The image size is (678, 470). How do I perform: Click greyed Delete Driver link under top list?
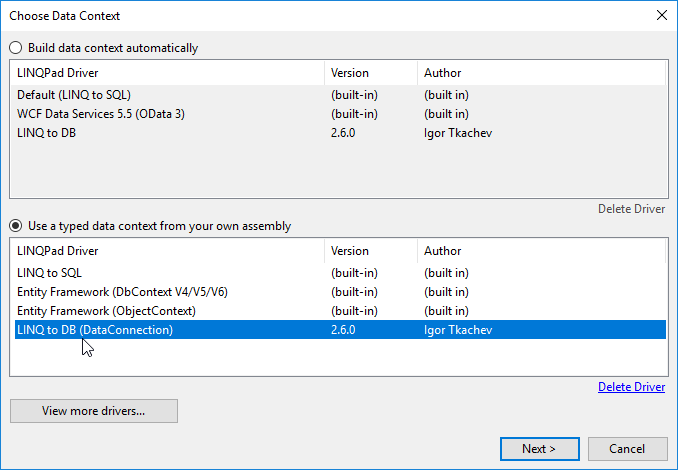tap(631, 209)
